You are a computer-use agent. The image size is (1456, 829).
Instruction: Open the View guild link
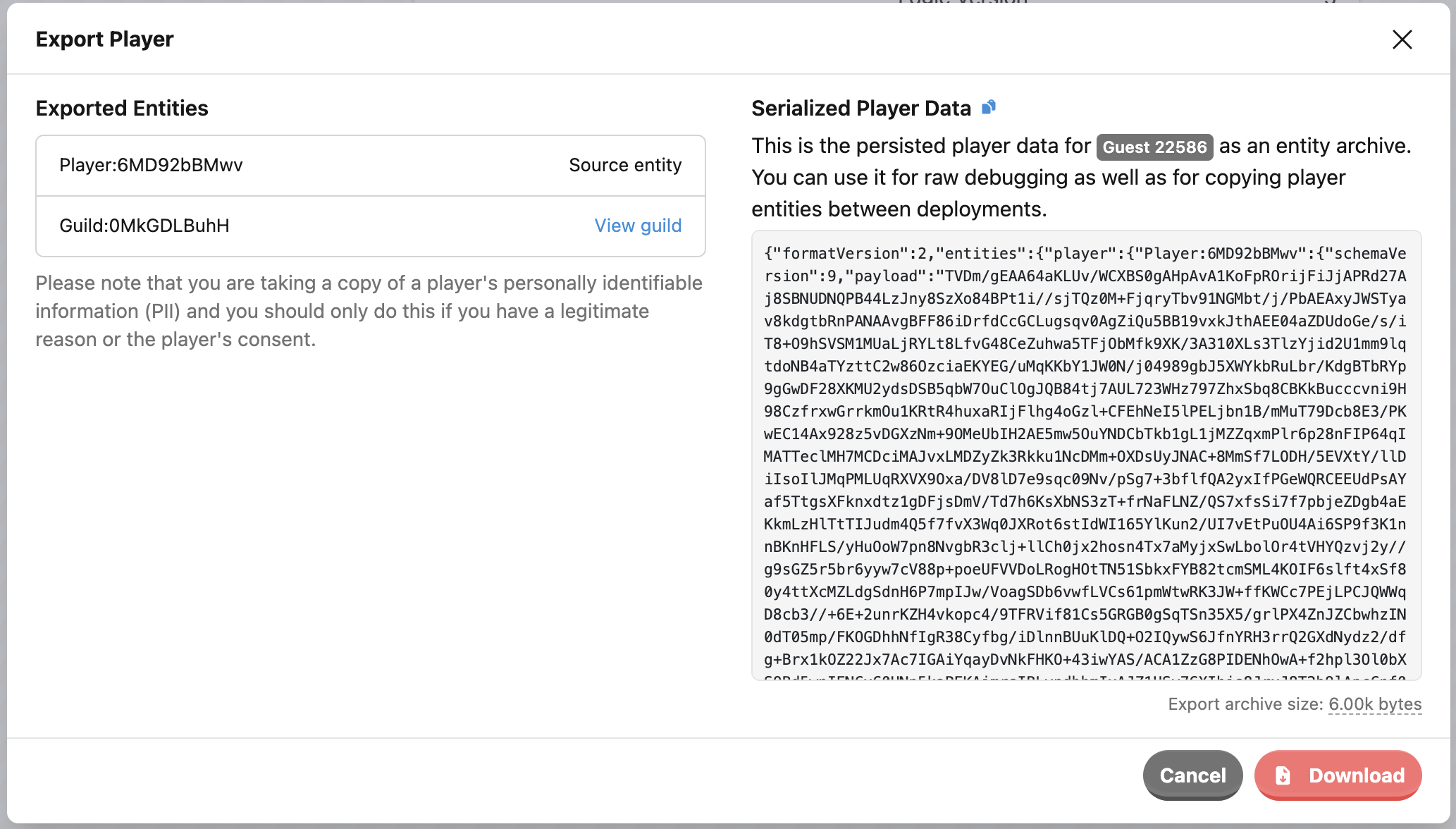point(637,226)
